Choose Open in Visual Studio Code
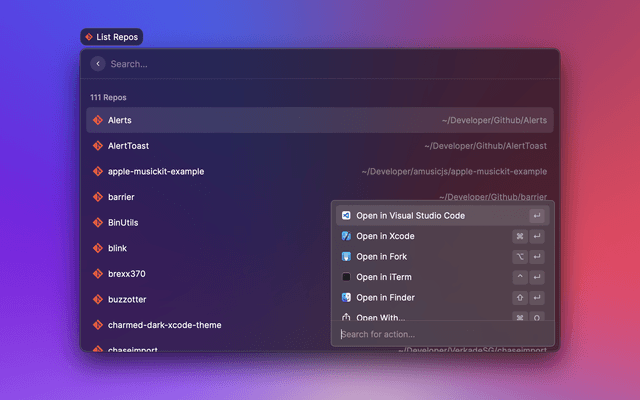Screen dimensions: 640x400 tap(410, 216)
